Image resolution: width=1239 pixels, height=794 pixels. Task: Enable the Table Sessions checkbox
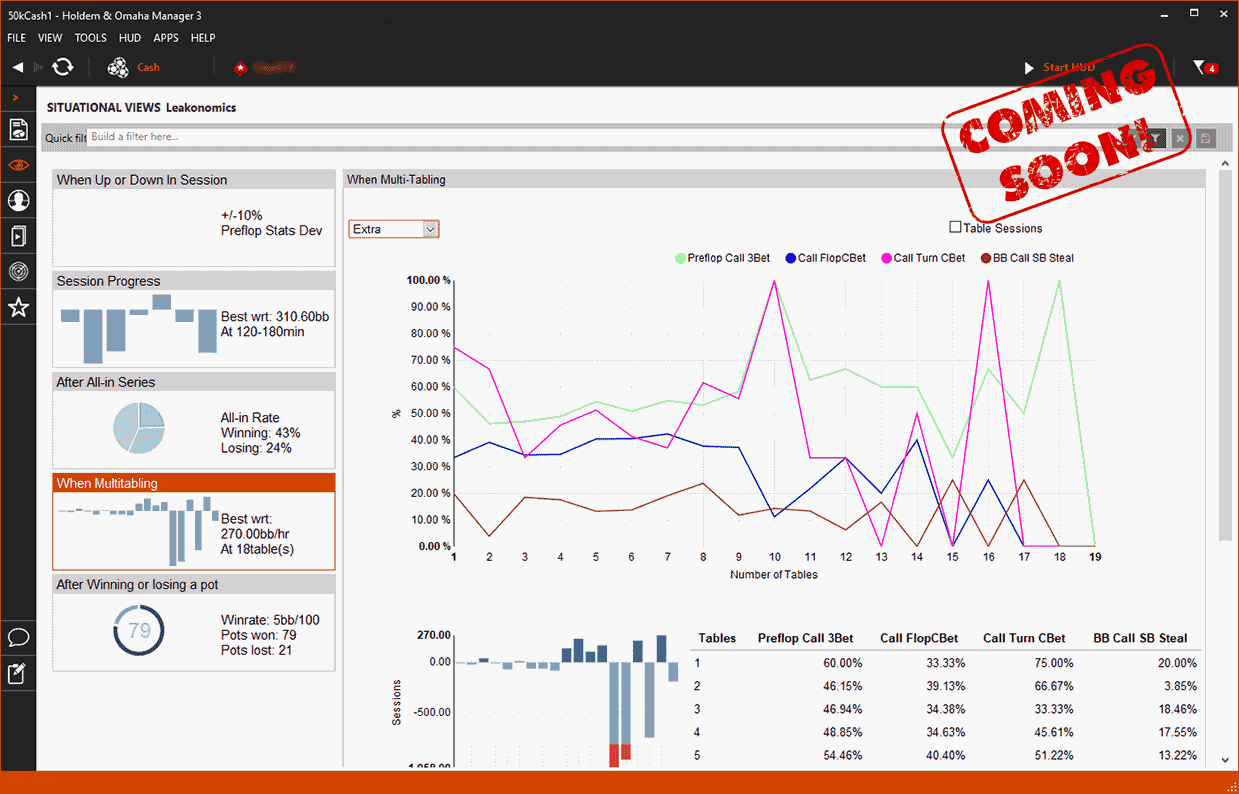(955, 228)
